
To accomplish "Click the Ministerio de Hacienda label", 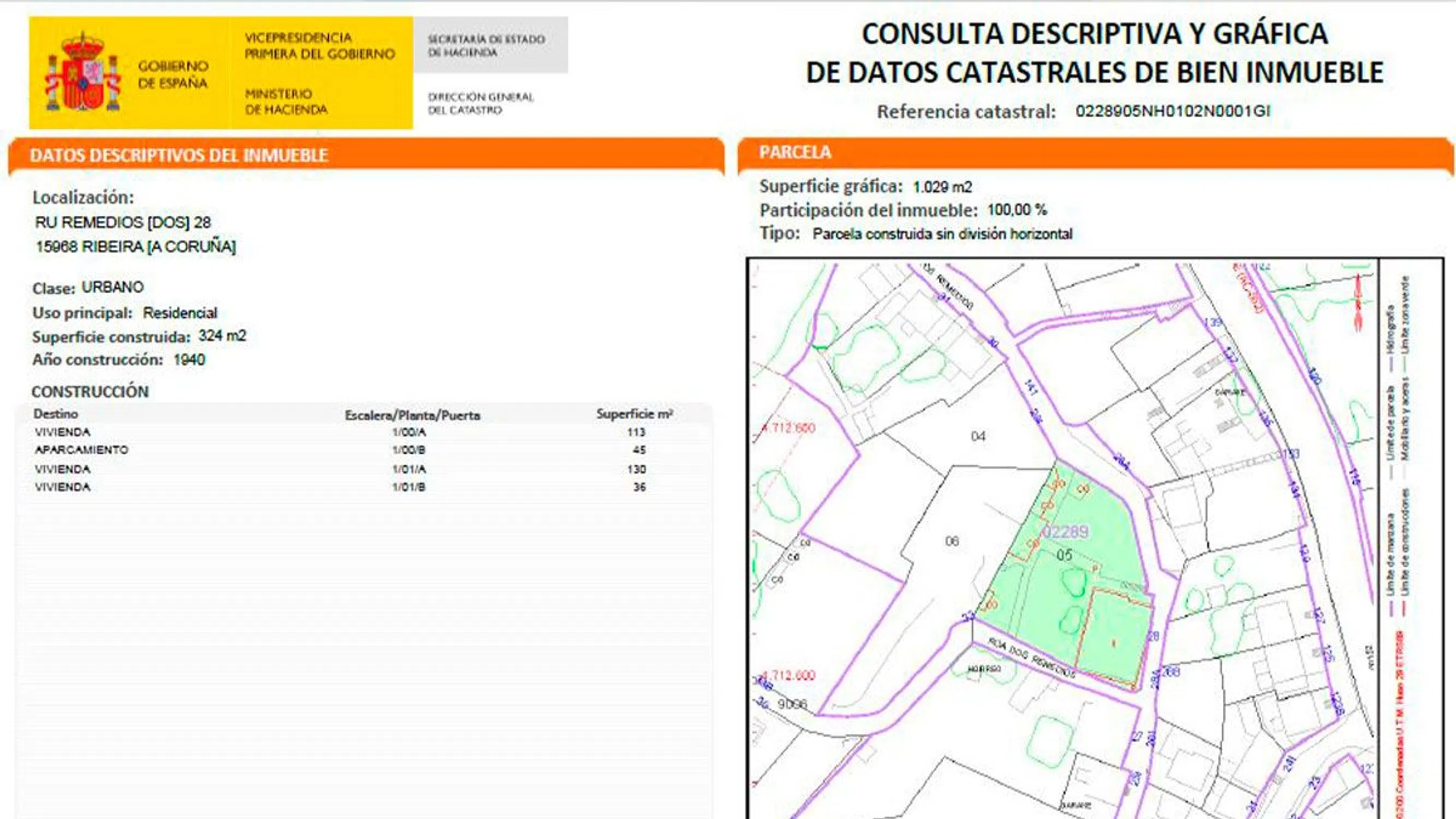I will point(286,102).
